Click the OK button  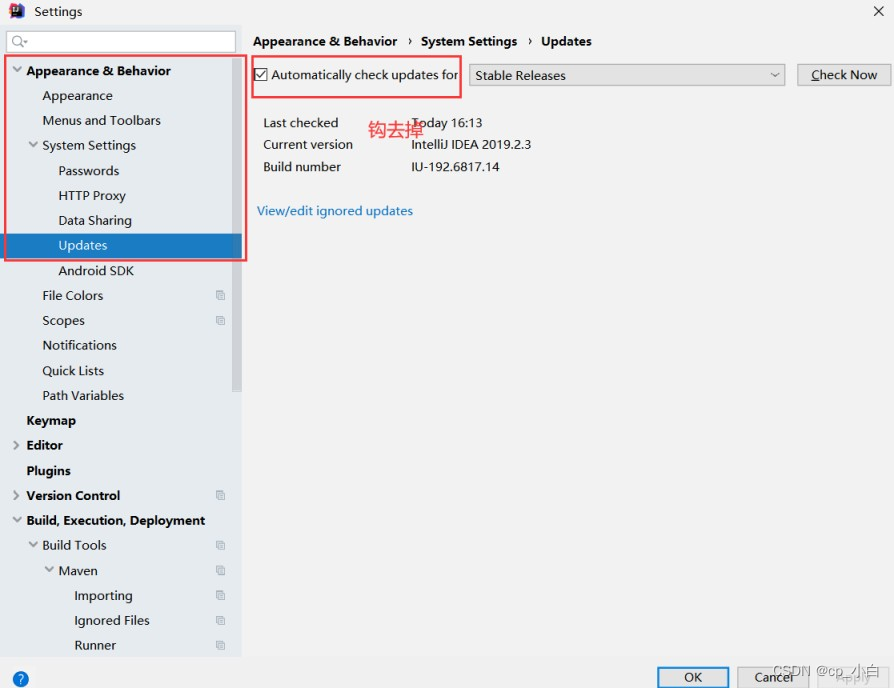coord(693,677)
